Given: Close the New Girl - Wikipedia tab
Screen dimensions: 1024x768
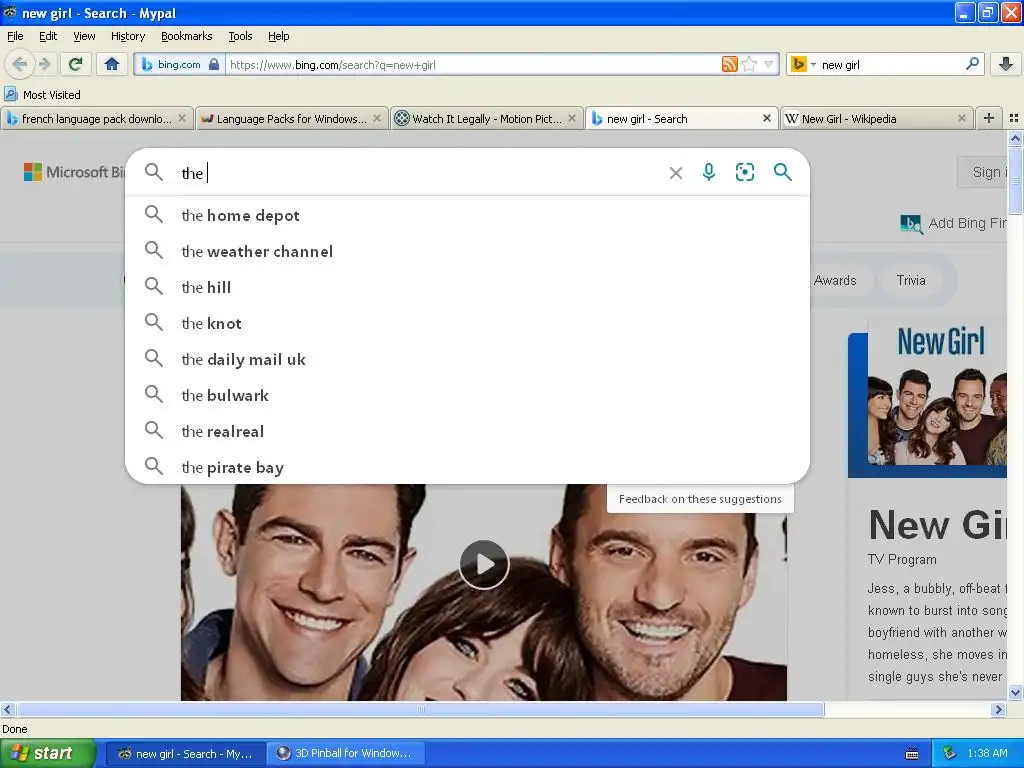Looking at the screenshot, I should [961, 118].
